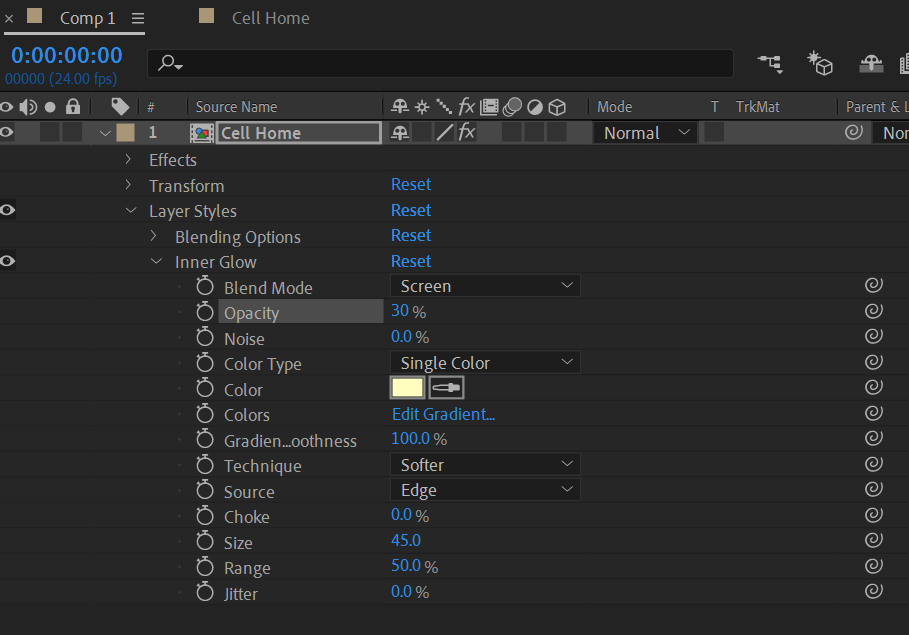The image size is (909, 635).
Task: Open the Comp 1 panel menu
Action: pyautogui.click(x=138, y=18)
